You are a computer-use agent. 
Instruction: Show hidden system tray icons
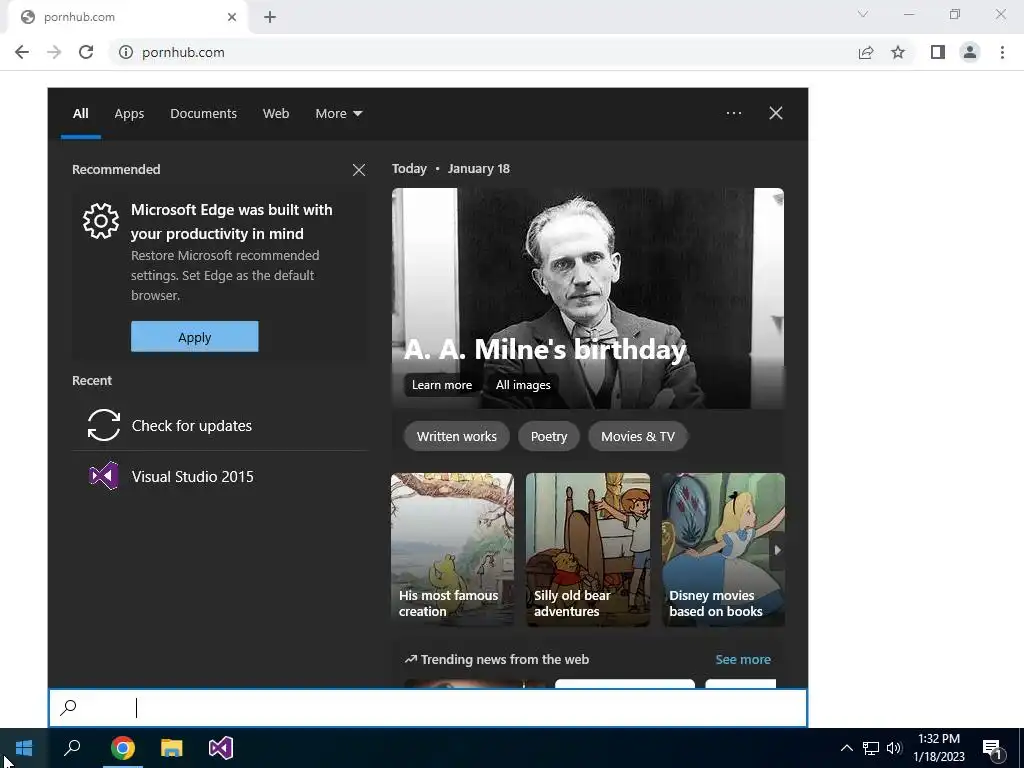tap(846, 748)
